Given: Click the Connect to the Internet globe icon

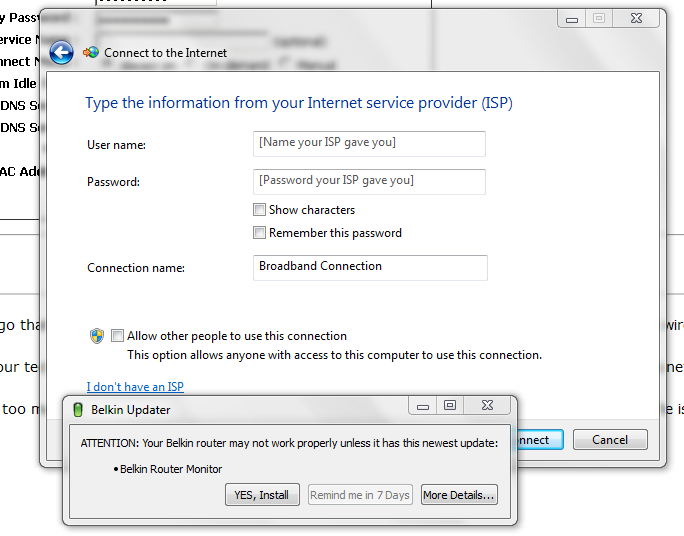Looking at the screenshot, I should (x=91, y=53).
